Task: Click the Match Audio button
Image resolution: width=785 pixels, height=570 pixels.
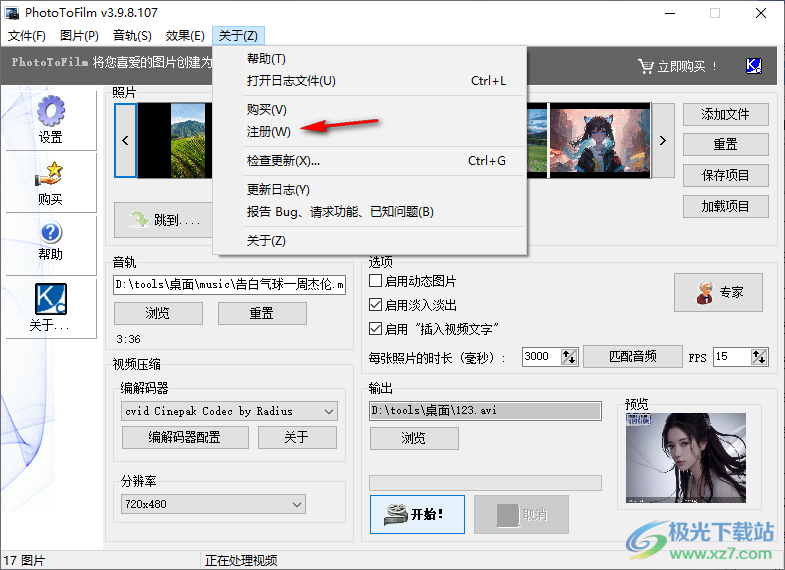Action: point(633,357)
